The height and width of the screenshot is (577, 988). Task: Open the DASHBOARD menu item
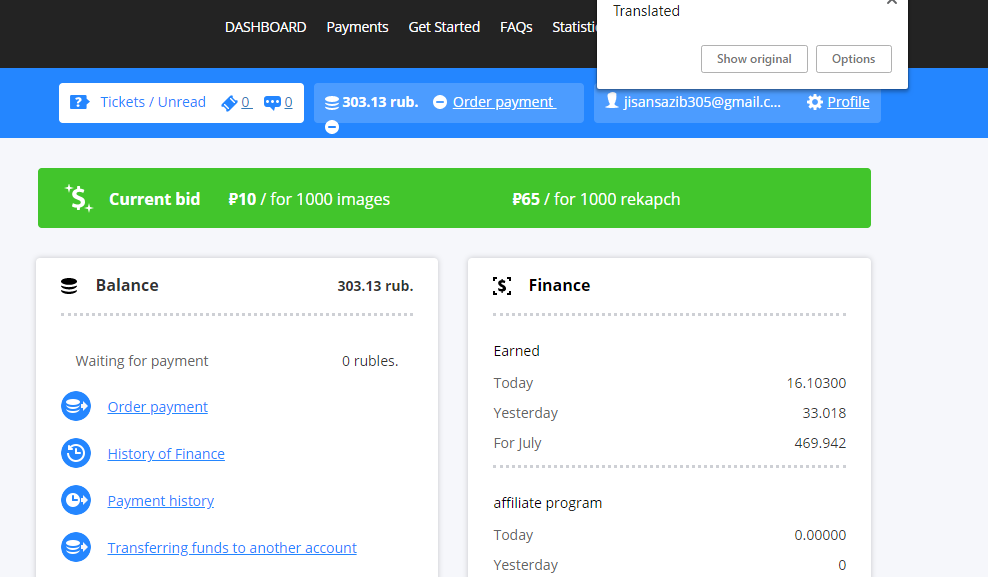(x=265, y=27)
